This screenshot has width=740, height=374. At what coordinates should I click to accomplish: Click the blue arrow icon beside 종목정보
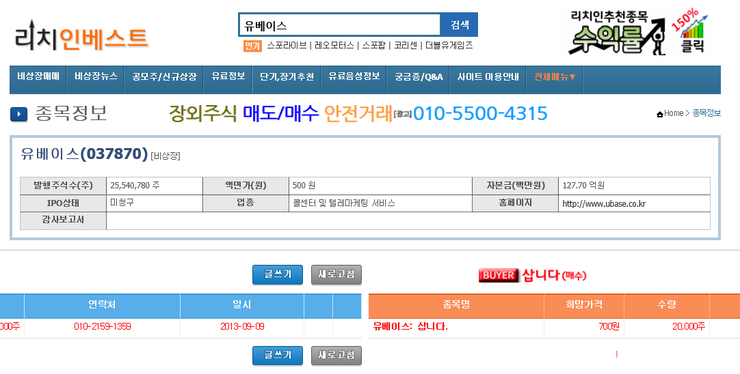(x=19, y=114)
